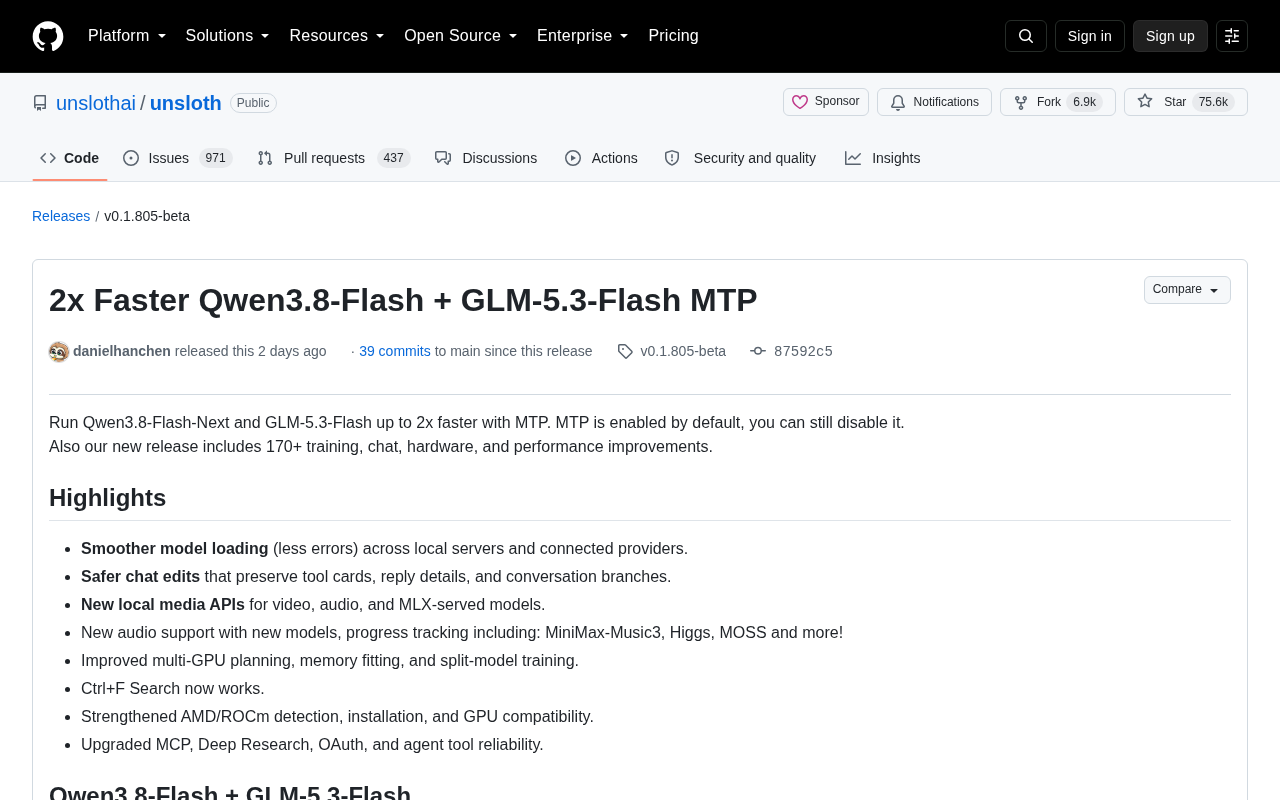This screenshot has height=800, width=1280.
Task: Click the 'Strengthened AMD/ROCm detection' bullet
Action: click(337, 716)
